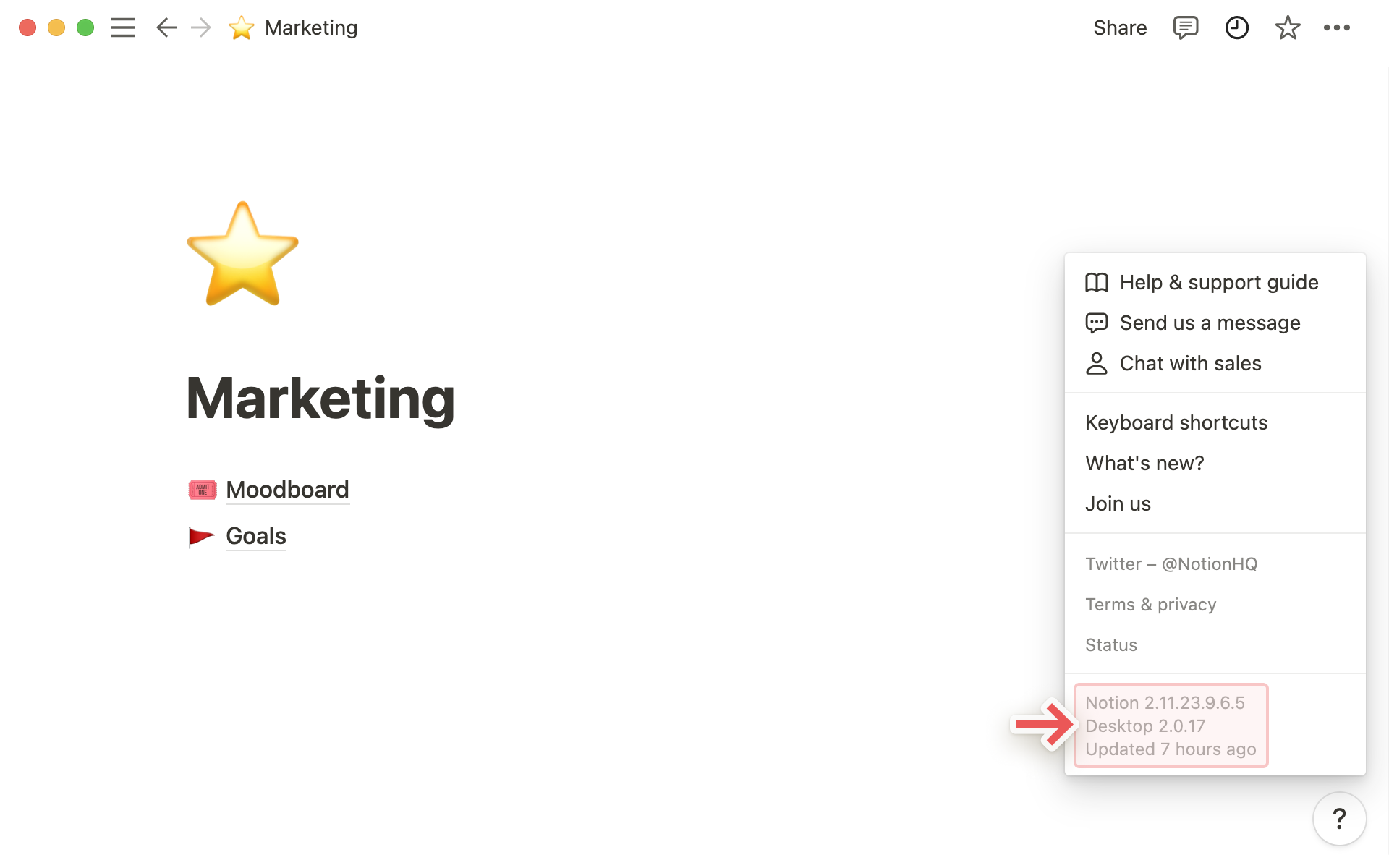Select Join us option
This screenshot has height=868, width=1389.
coord(1117,503)
